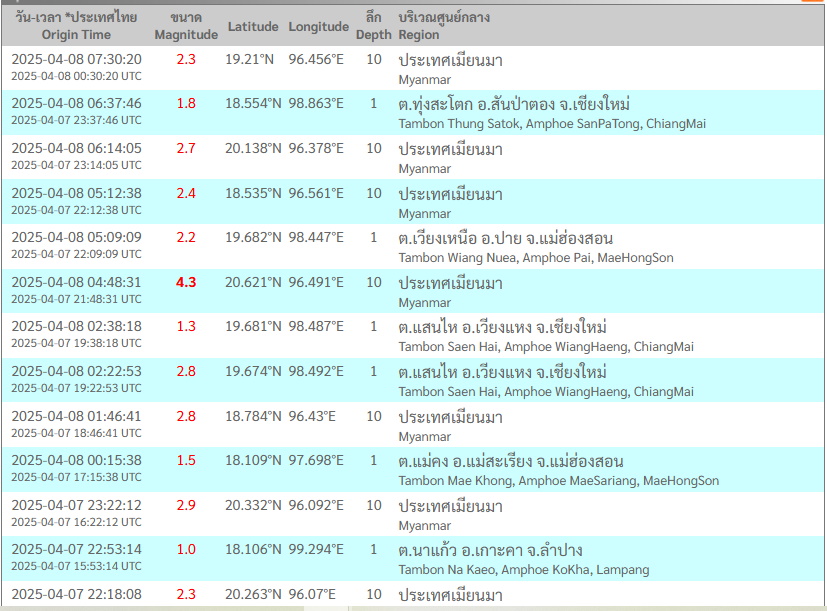Click latitude 19.682°N

[253, 237]
